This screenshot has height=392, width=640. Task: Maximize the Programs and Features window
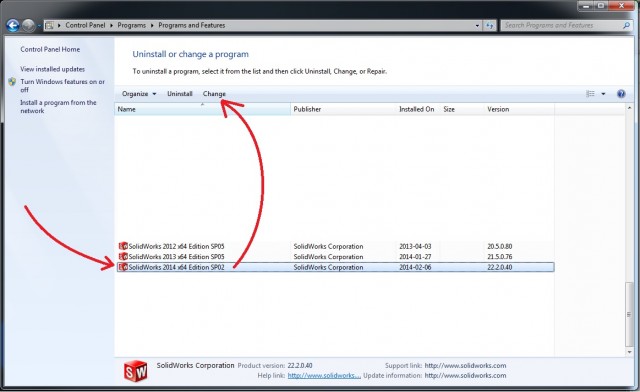point(601,6)
